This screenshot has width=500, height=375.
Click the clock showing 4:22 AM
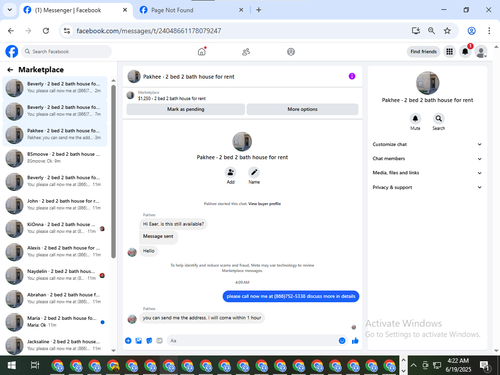tap(458, 361)
